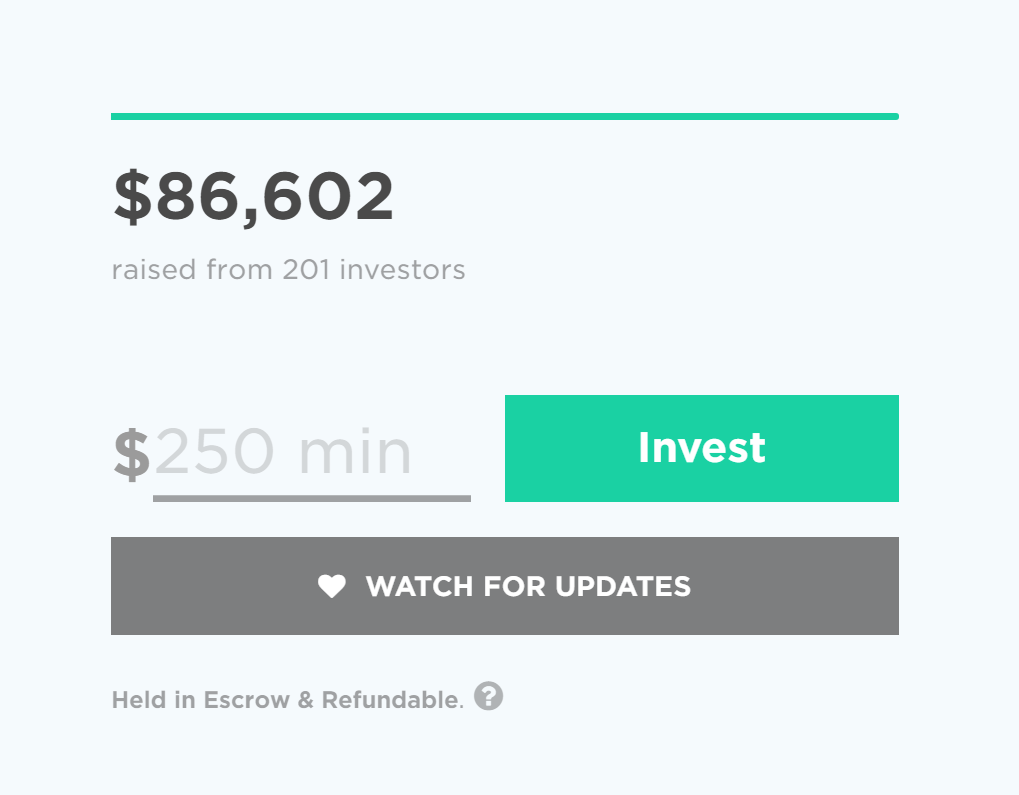Click the heart icon on watch button

point(332,586)
